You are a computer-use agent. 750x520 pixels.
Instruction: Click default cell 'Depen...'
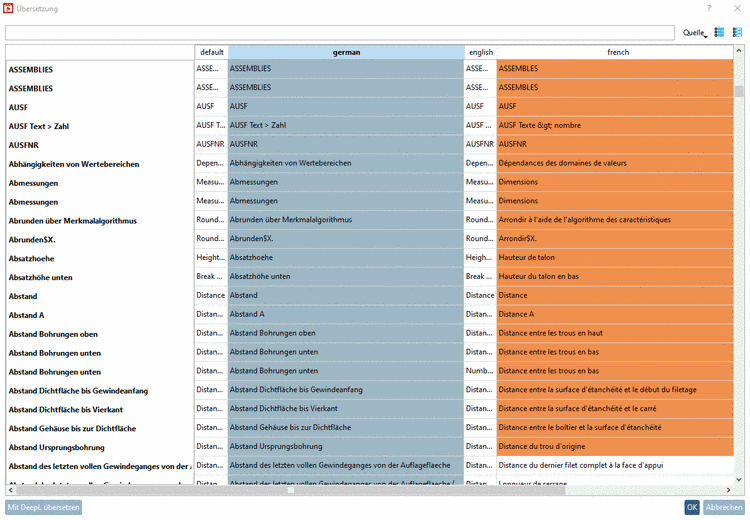(211, 163)
